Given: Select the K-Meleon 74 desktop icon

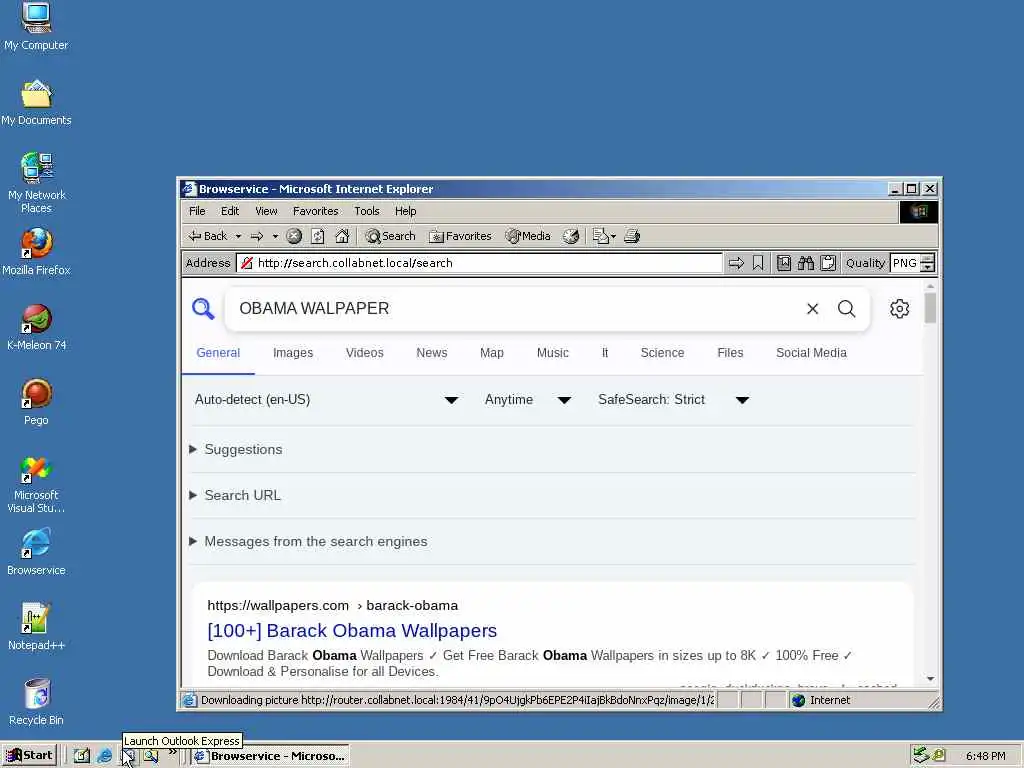Looking at the screenshot, I should [36, 327].
